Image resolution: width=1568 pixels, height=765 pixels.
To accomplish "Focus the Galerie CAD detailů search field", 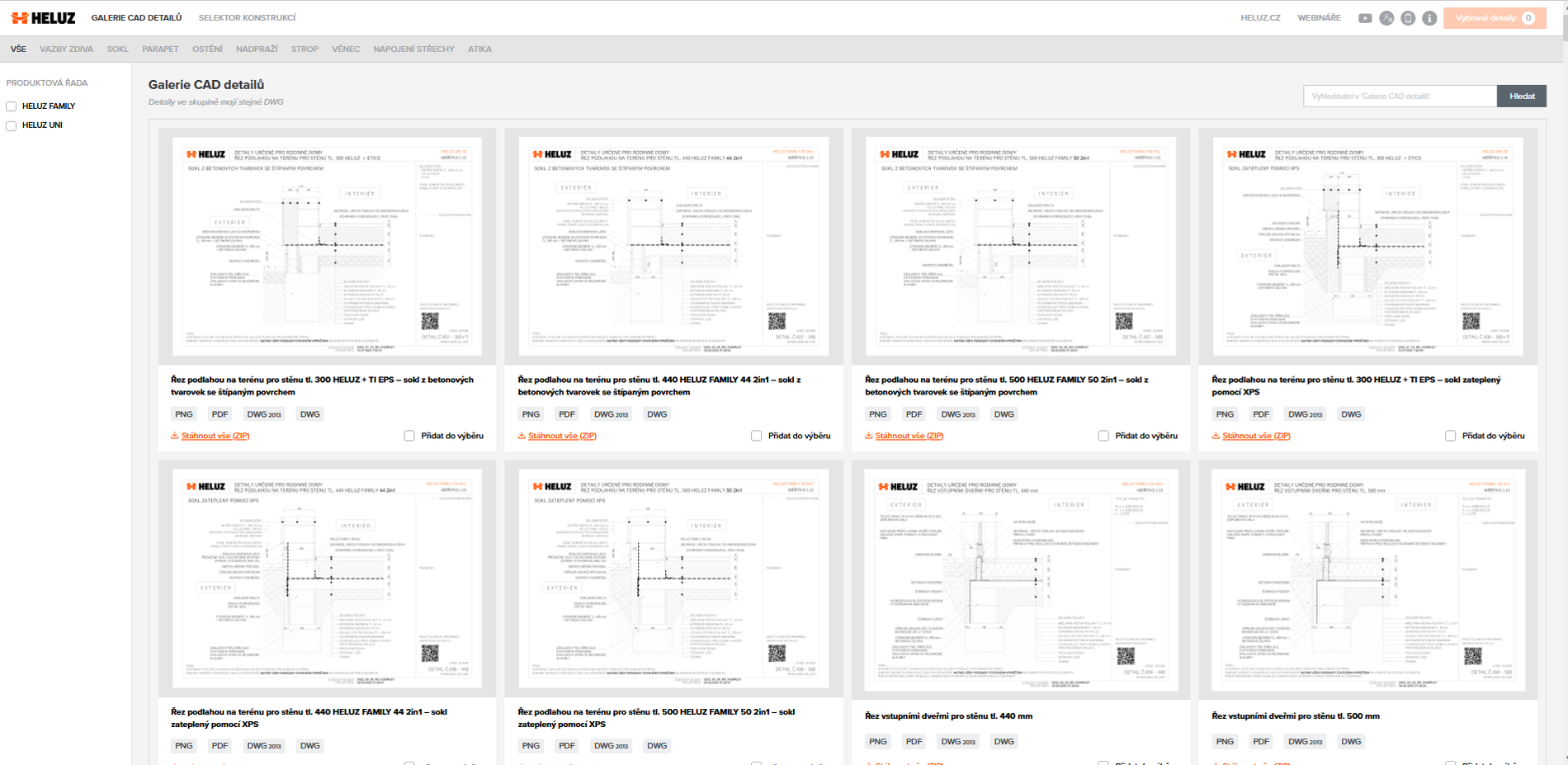I will pos(1400,97).
